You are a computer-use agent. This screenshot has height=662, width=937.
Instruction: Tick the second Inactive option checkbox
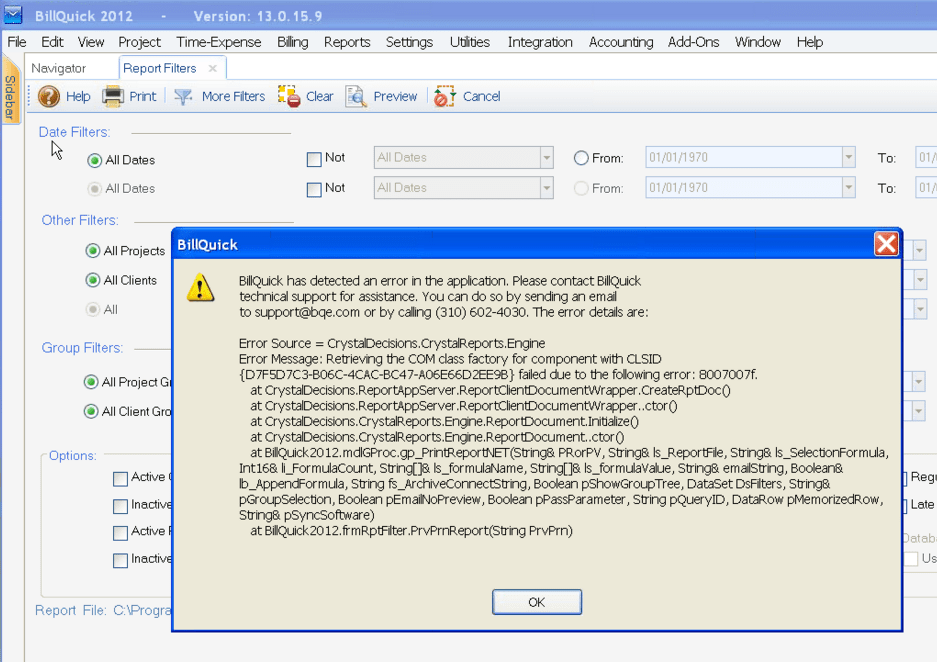[120, 560]
